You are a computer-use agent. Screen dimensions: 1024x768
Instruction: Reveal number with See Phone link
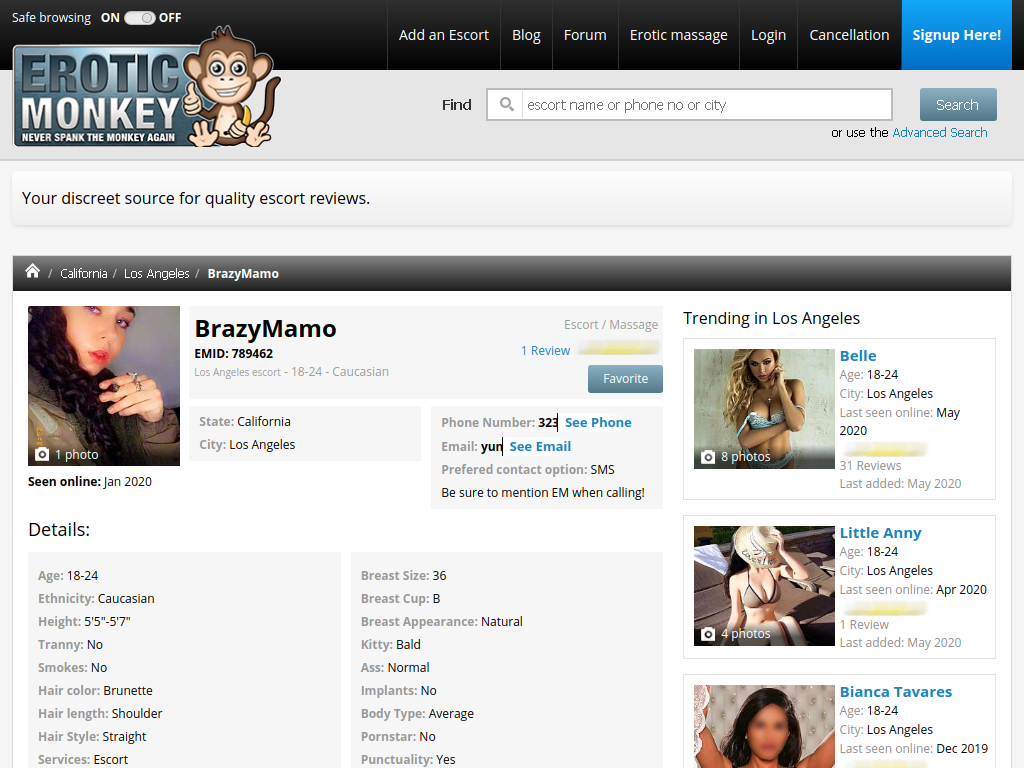[598, 423]
